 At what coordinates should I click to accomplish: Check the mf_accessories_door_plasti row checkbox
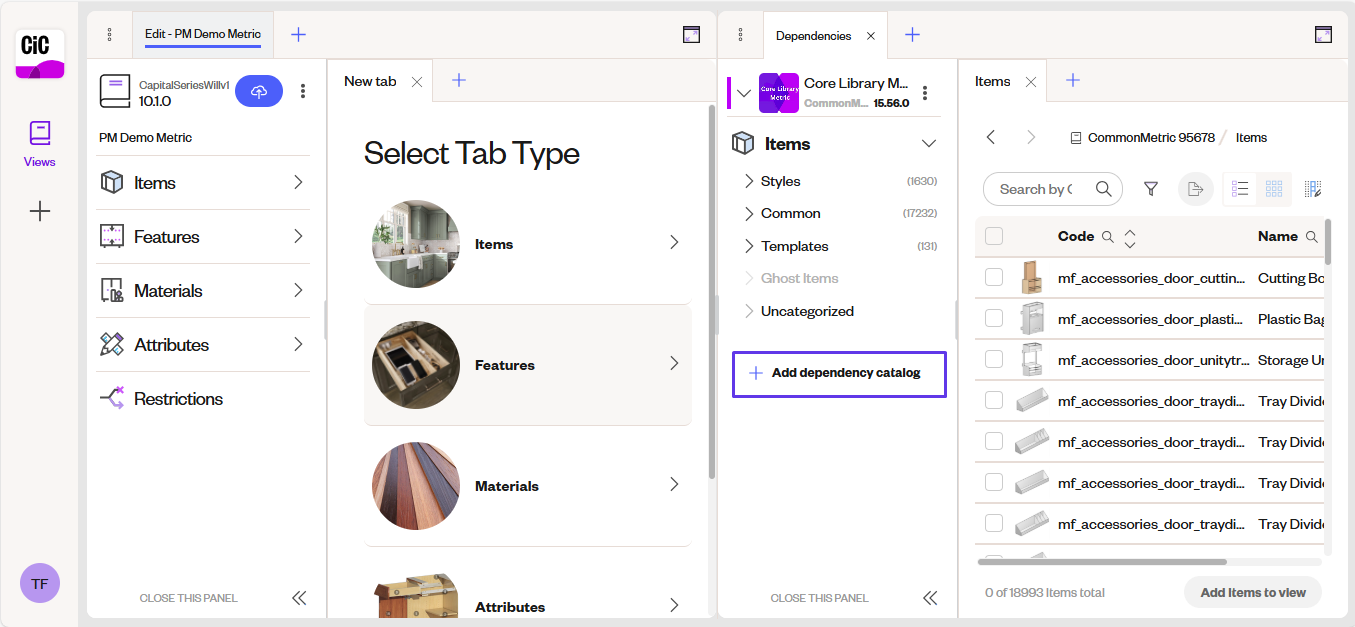click(x=994, y=318)
